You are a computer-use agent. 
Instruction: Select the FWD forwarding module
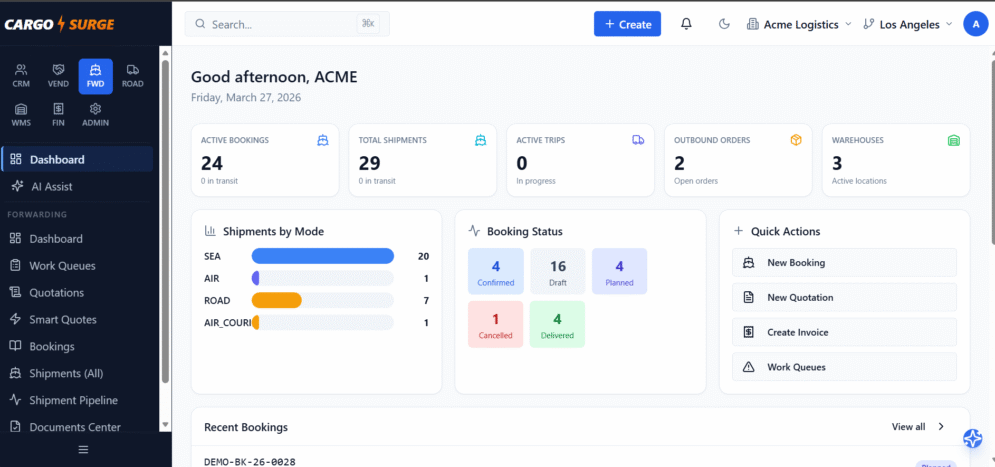96,76
